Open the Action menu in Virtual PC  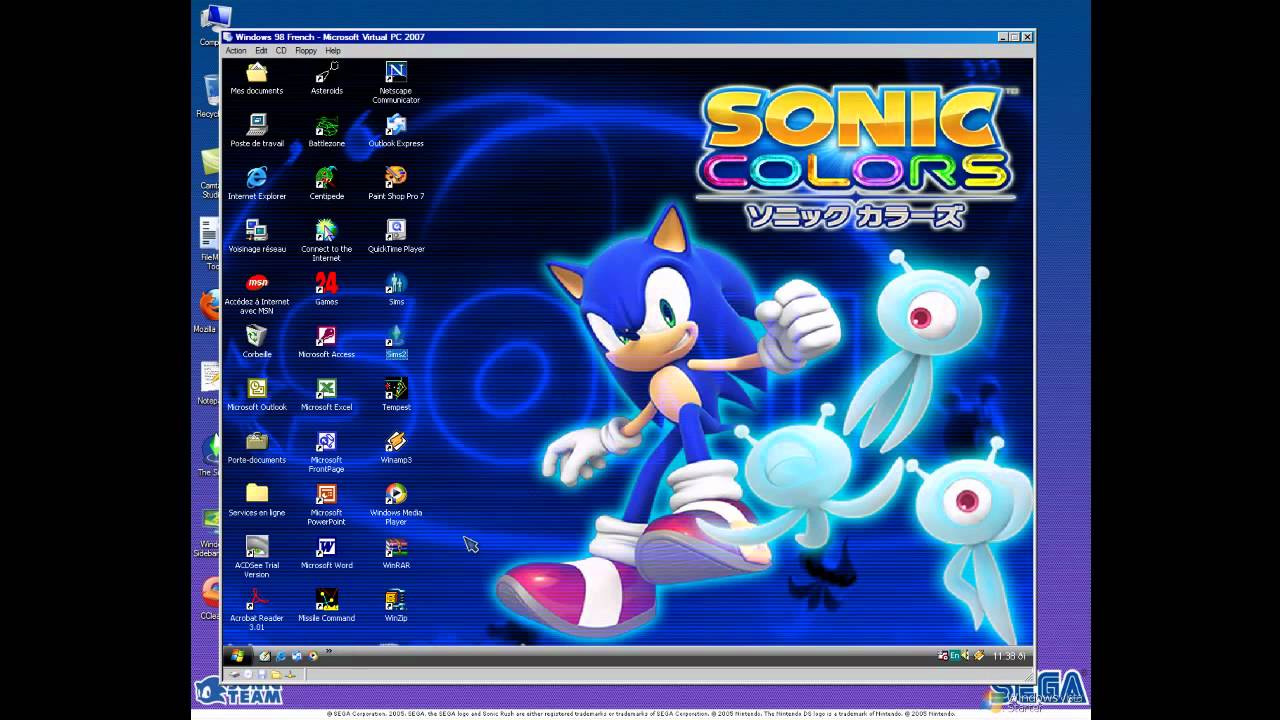pyautogui.click(x=236, y=50)
